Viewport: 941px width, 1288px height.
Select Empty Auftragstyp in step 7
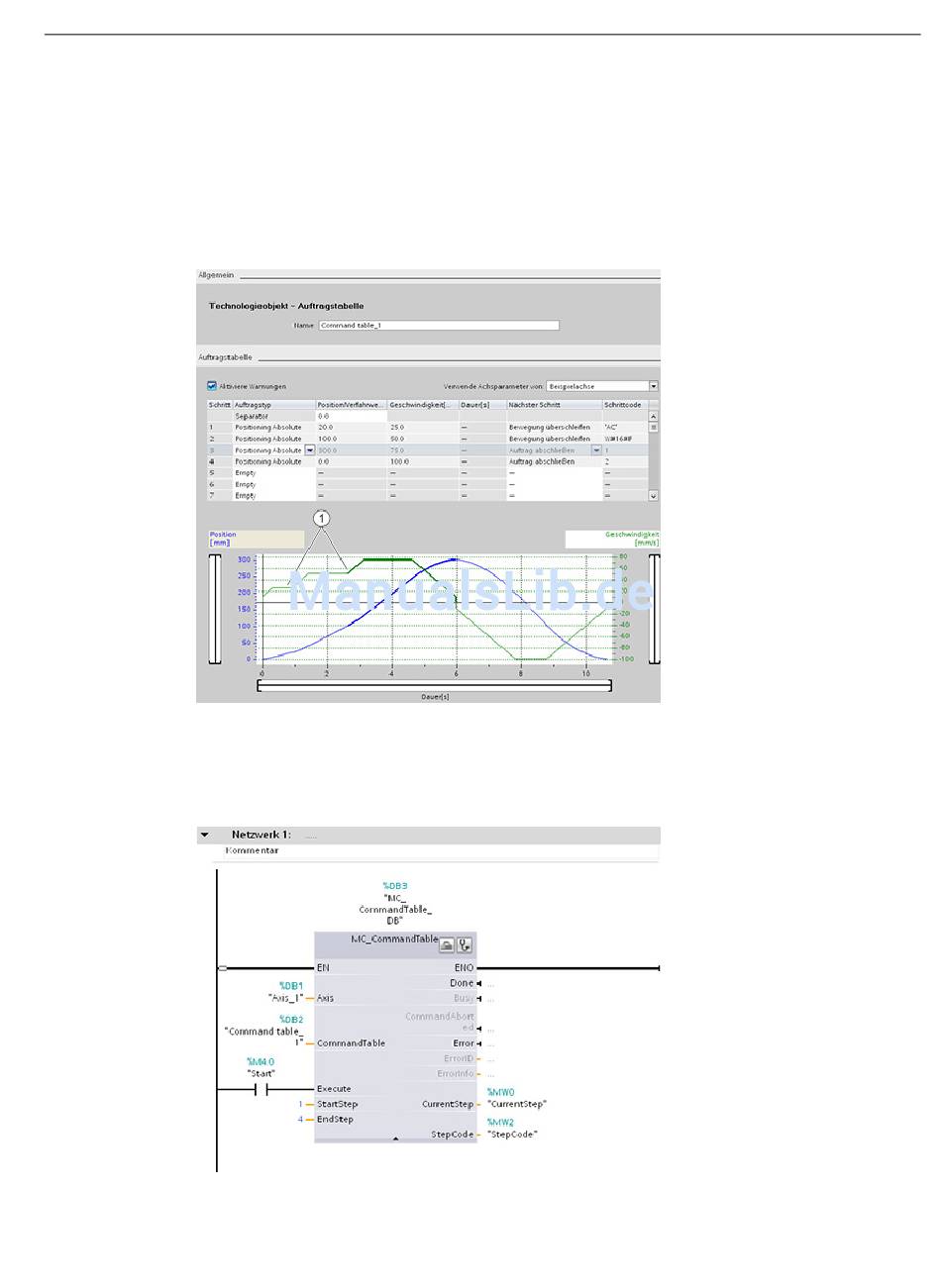(273, 495)
